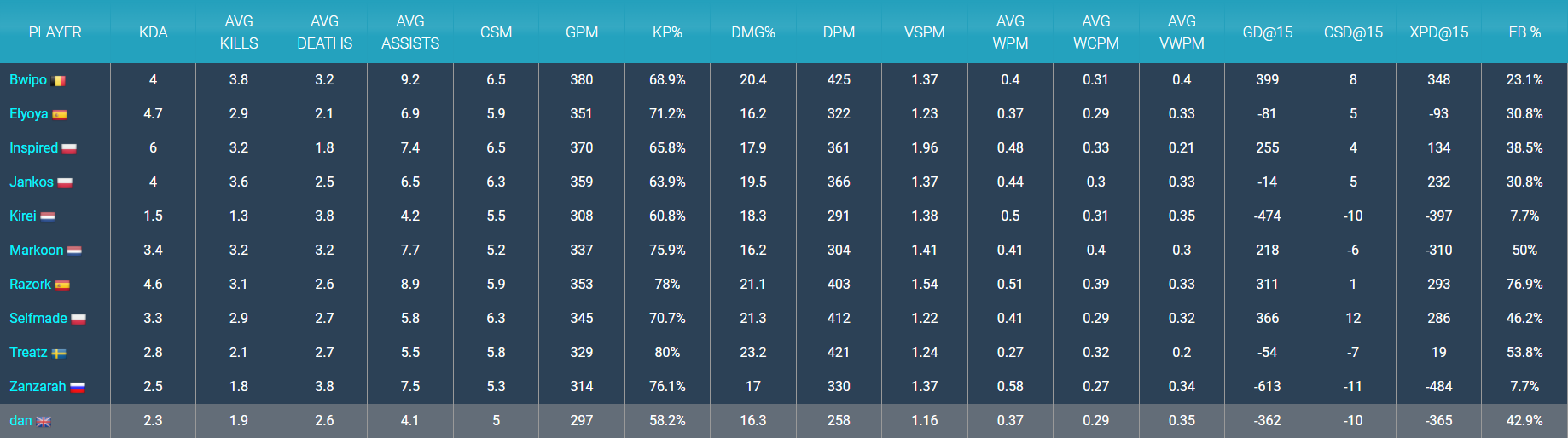
Task: Open Markoon player profile link
Action: 36,251
